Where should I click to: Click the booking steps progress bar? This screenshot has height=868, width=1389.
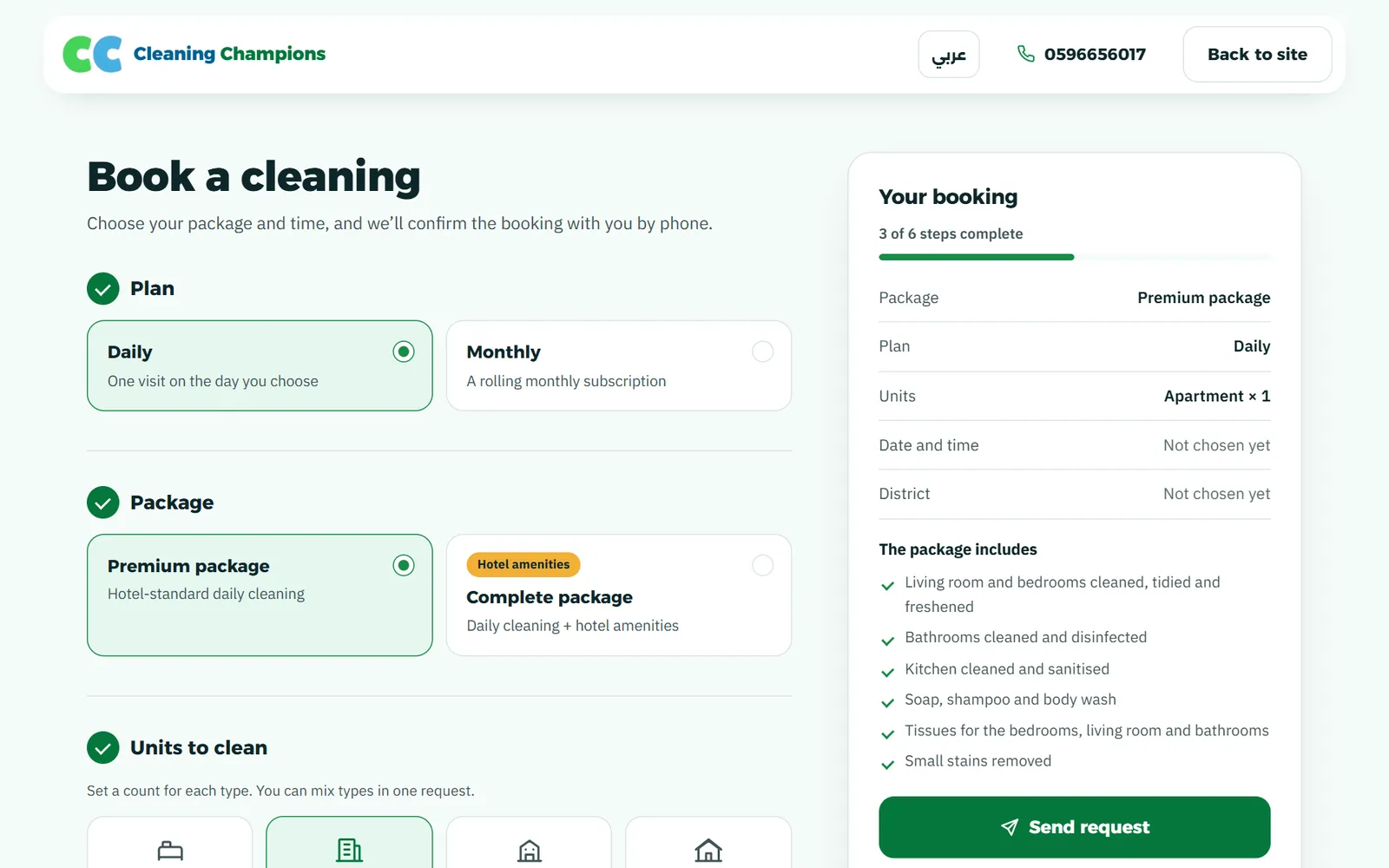(x=1075, y=257)
